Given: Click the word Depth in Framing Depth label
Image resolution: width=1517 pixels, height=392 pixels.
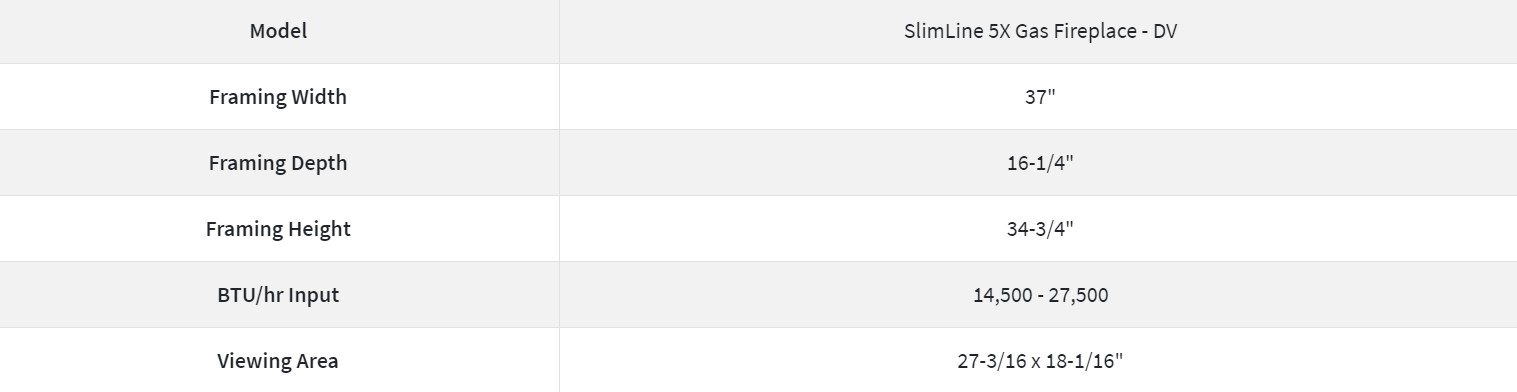Looking at the screenshot, I should 317,164.
